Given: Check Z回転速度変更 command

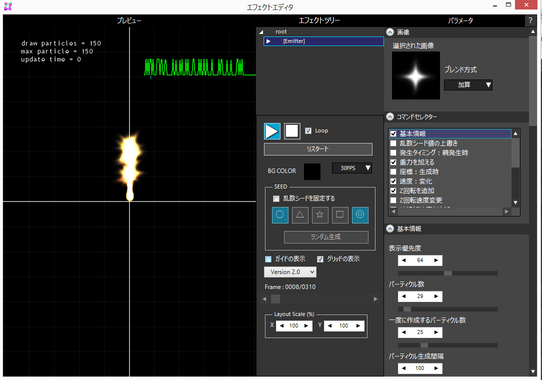Looking at the screenshot, I should click(393, 200).
